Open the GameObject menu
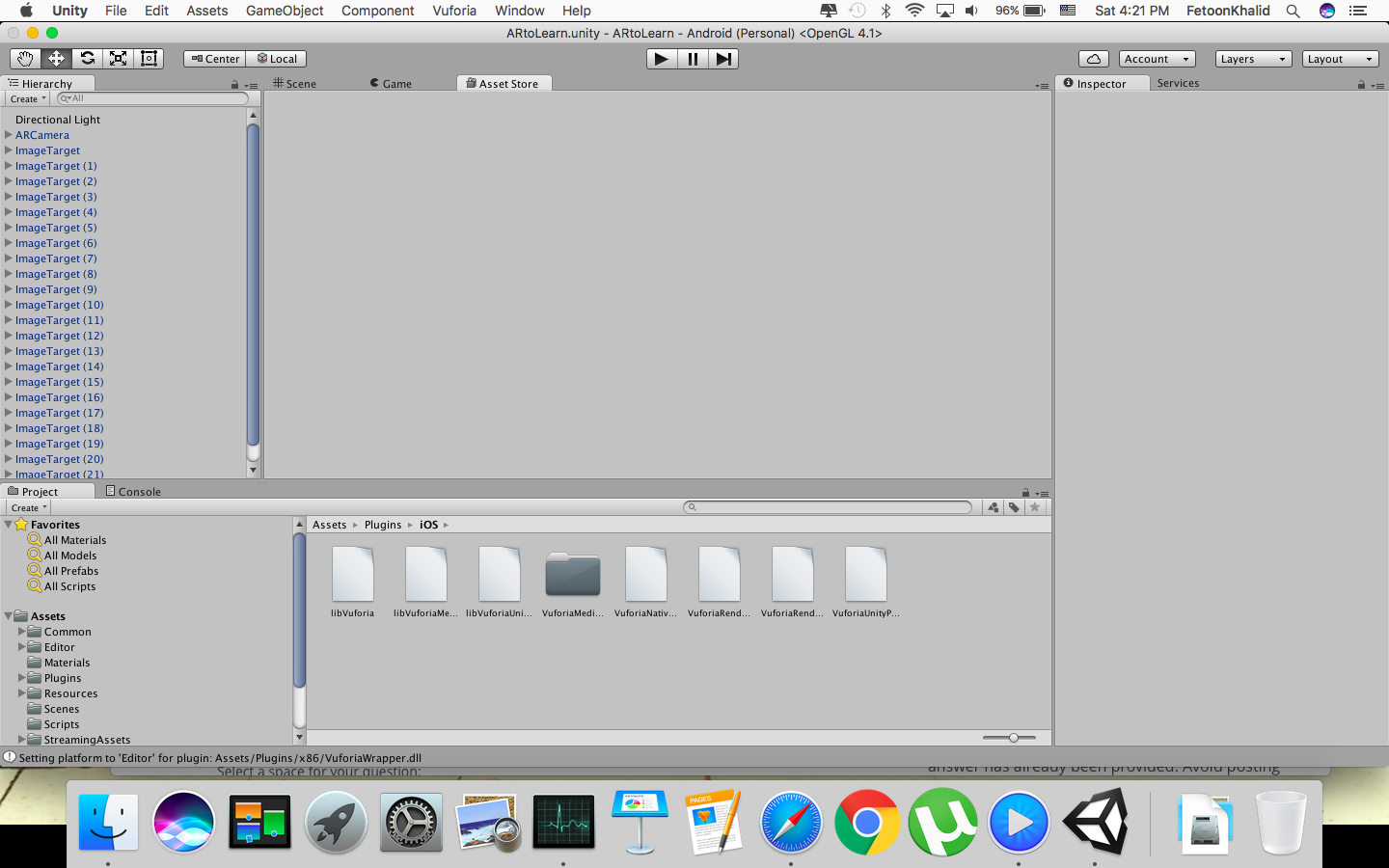Image resolution: width=1389 pixels, height=868 pixels. 285,11
